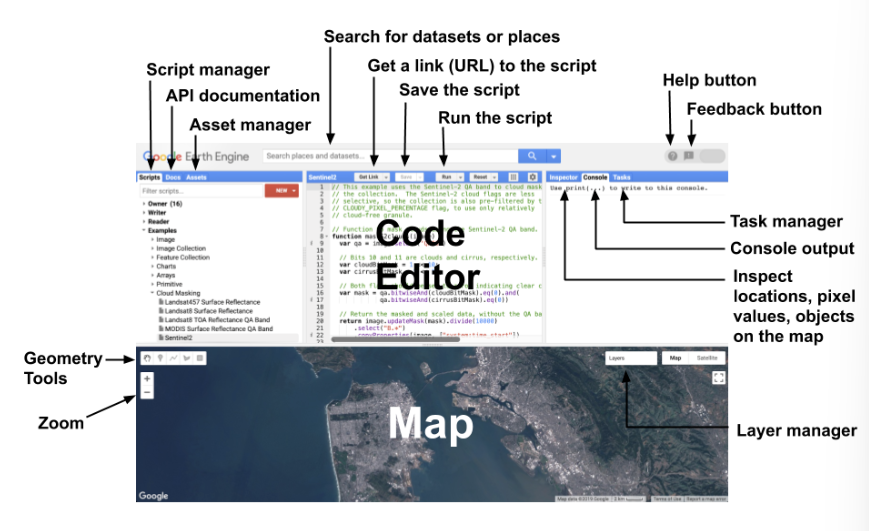The width and height of the screenshot is (869, 531).
Task: Click the fold arrow at code line 8
Action: (x=326, y=237)
